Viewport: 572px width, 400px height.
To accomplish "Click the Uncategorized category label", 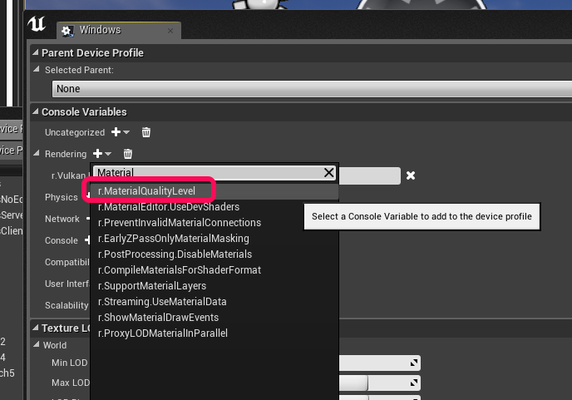I will pyautogui.click(x=75, y=132).
